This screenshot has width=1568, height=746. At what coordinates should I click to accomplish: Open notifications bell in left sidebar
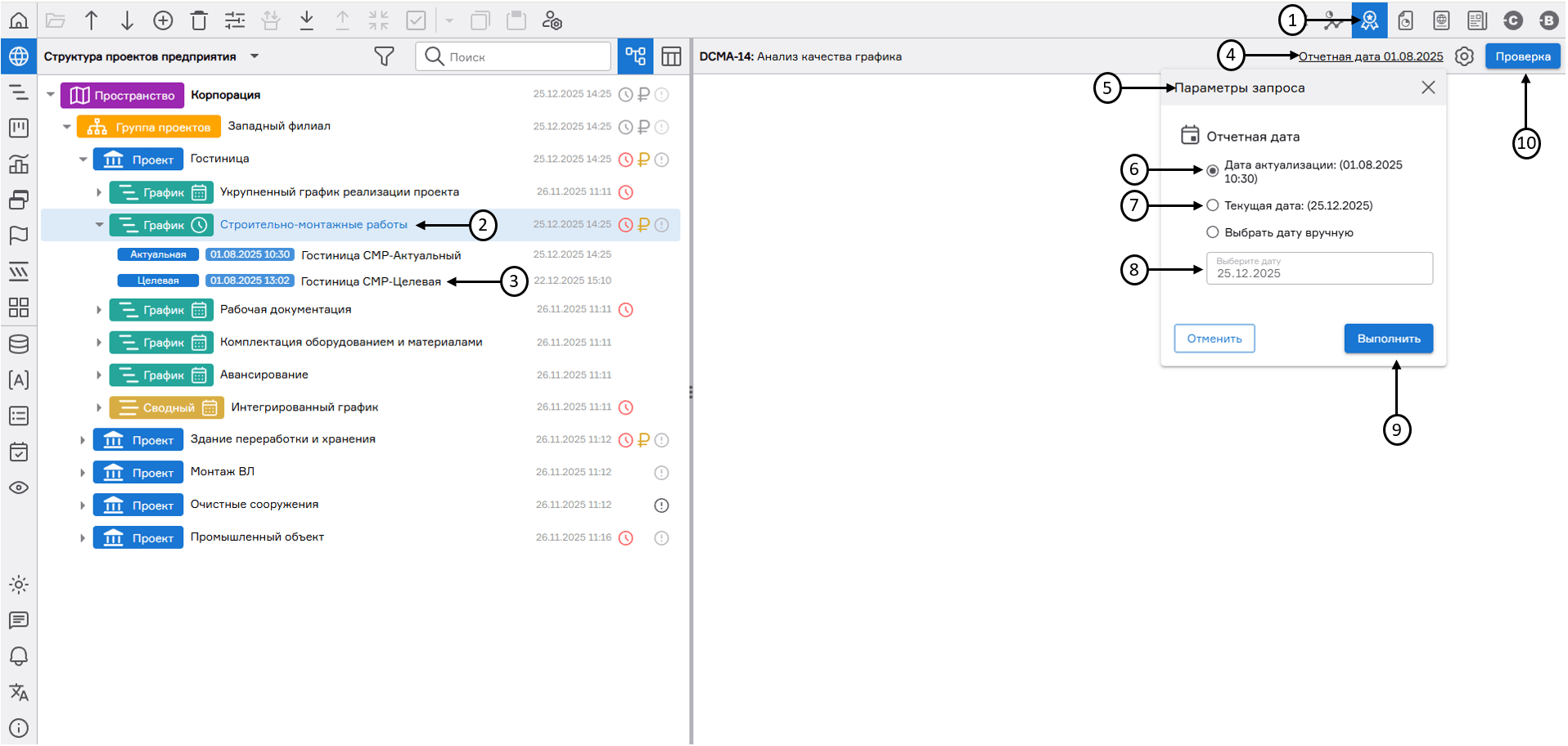[18, 657]
